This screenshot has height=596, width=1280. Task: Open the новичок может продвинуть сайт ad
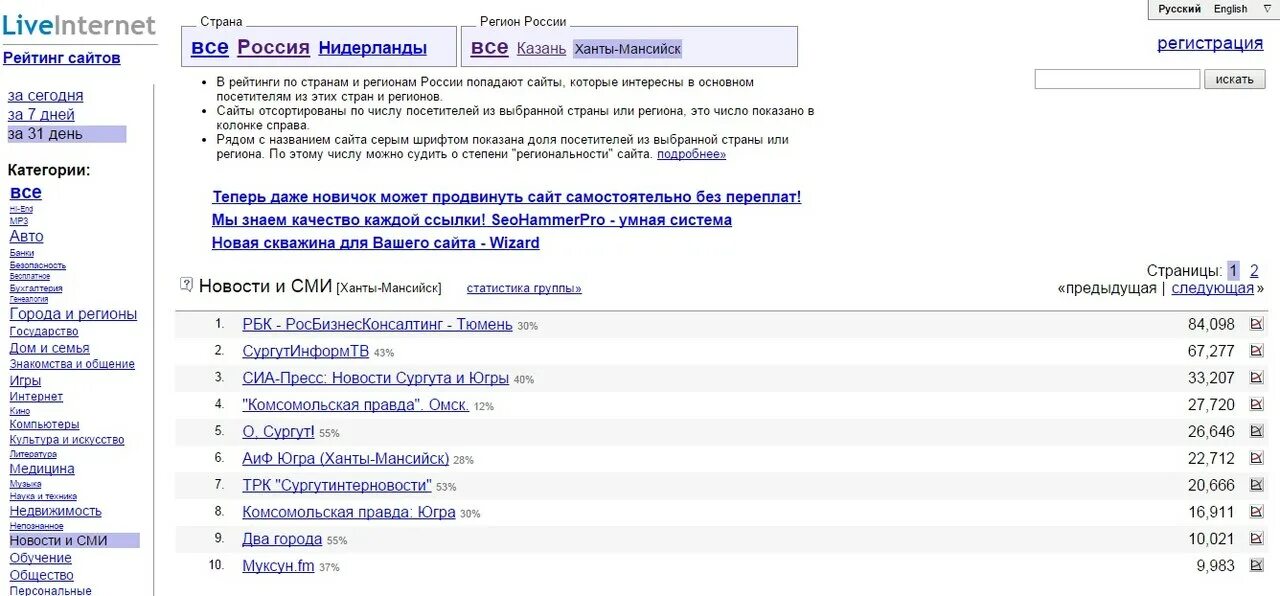coord(507,197)
